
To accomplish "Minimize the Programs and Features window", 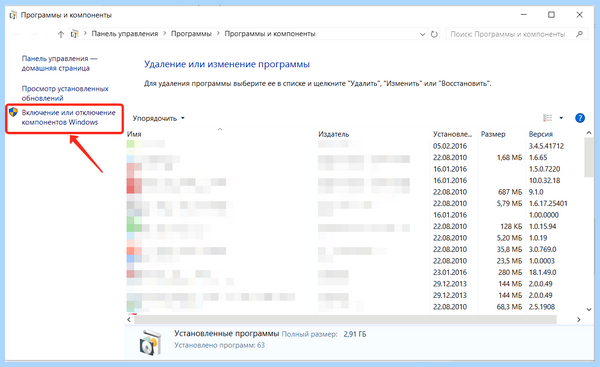I will pos(523,15).
